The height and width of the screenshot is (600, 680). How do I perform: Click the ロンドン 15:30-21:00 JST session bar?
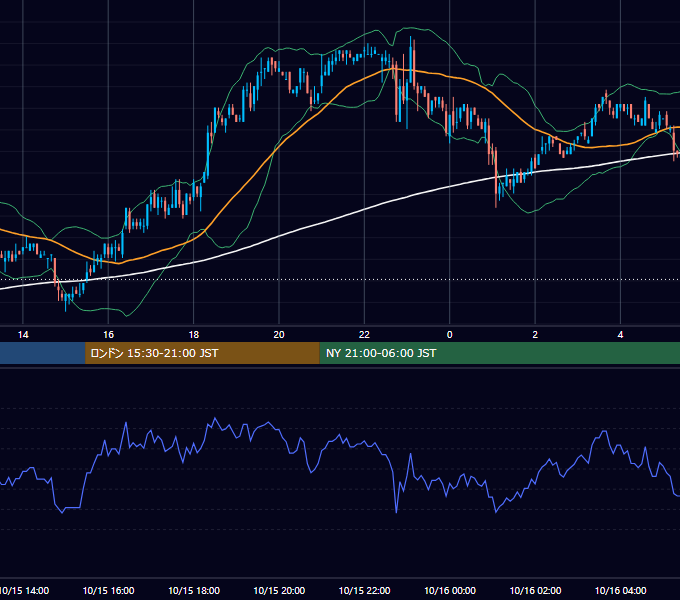click(x=202, y=353)
